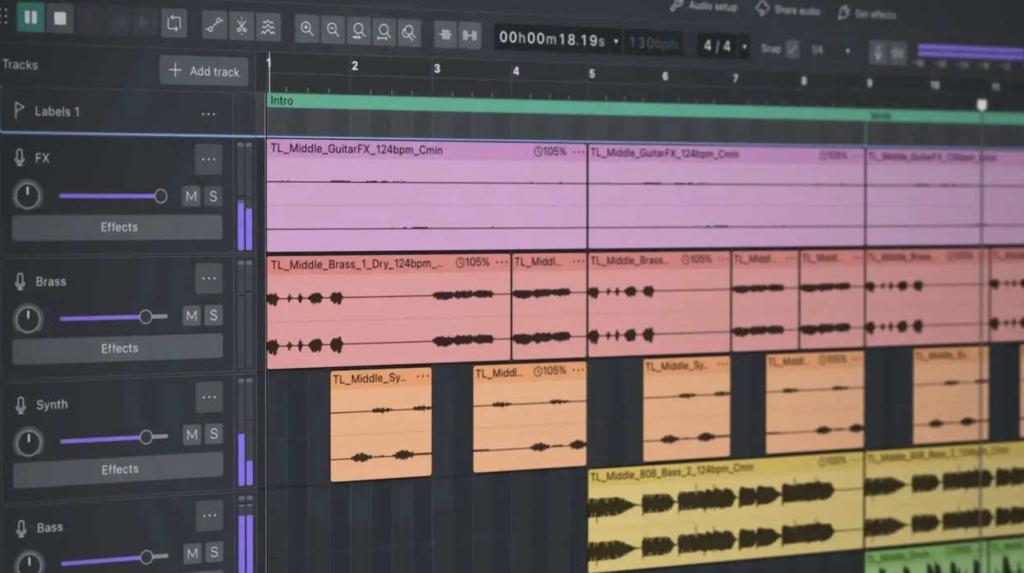Click the trim audio outside selection icon
Image resolution: width=1024 pixels, height=573 pixels.
(x=445, y=35)
